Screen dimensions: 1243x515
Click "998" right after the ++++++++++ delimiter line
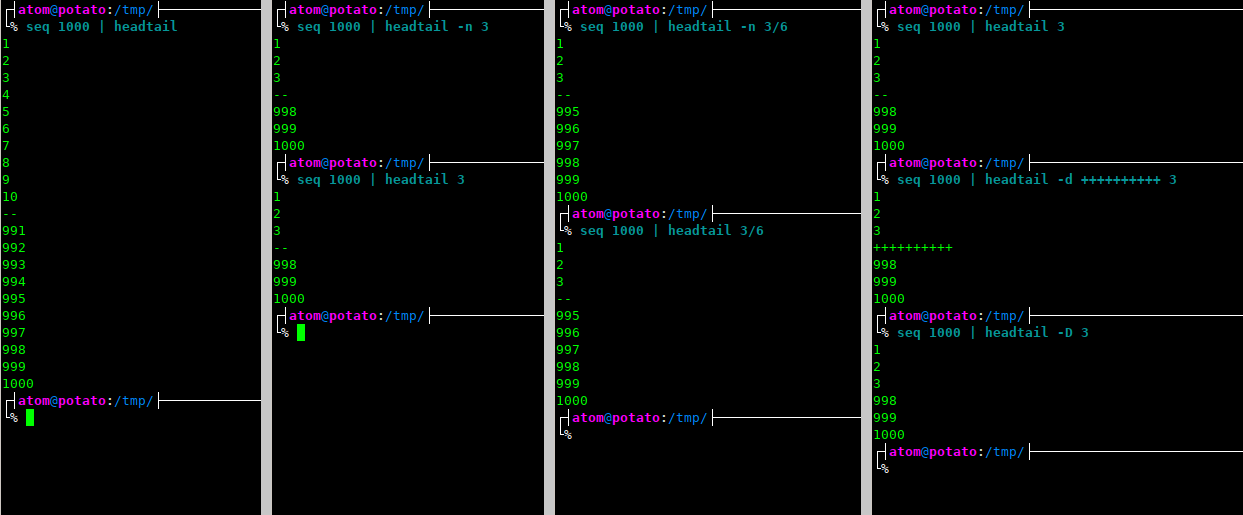coord(885,265)
